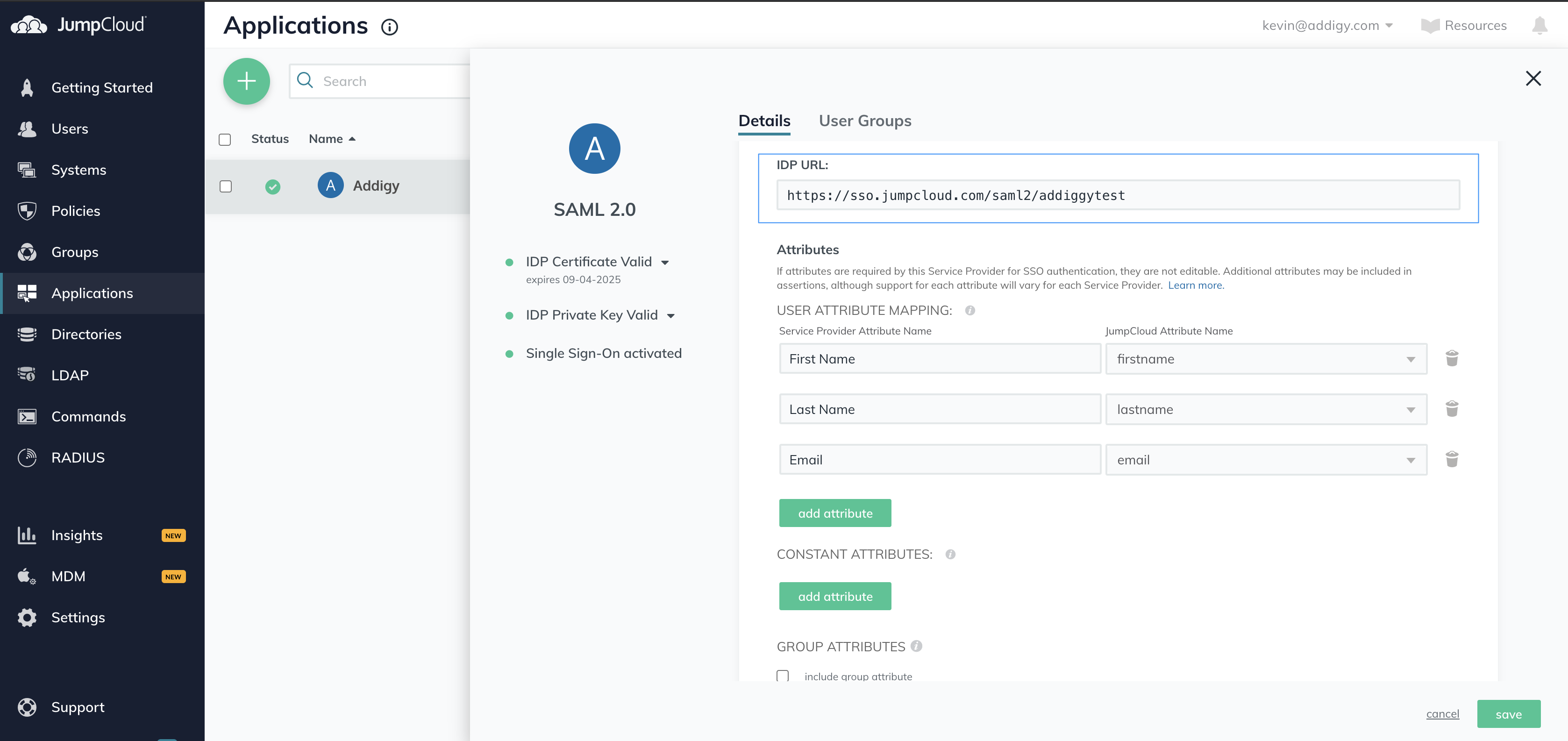Enable the include group attribute checkbox
Image resolution: width=1568 pixels, height=741 pixels.
[783, 676]
